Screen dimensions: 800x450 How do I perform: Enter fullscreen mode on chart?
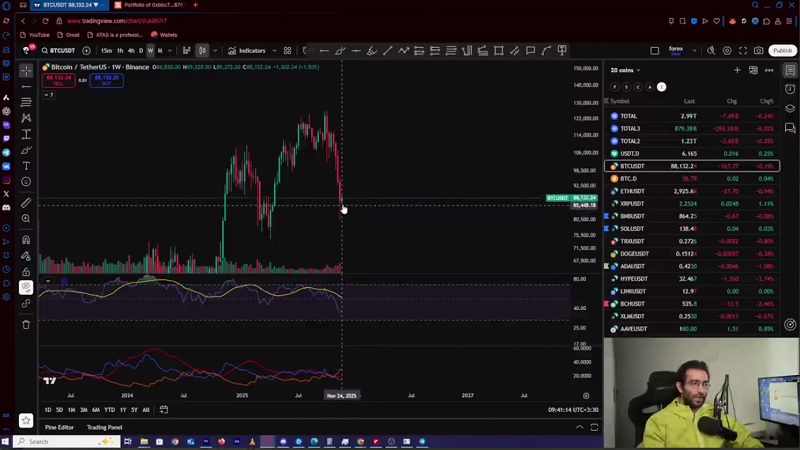pos(743,51)
